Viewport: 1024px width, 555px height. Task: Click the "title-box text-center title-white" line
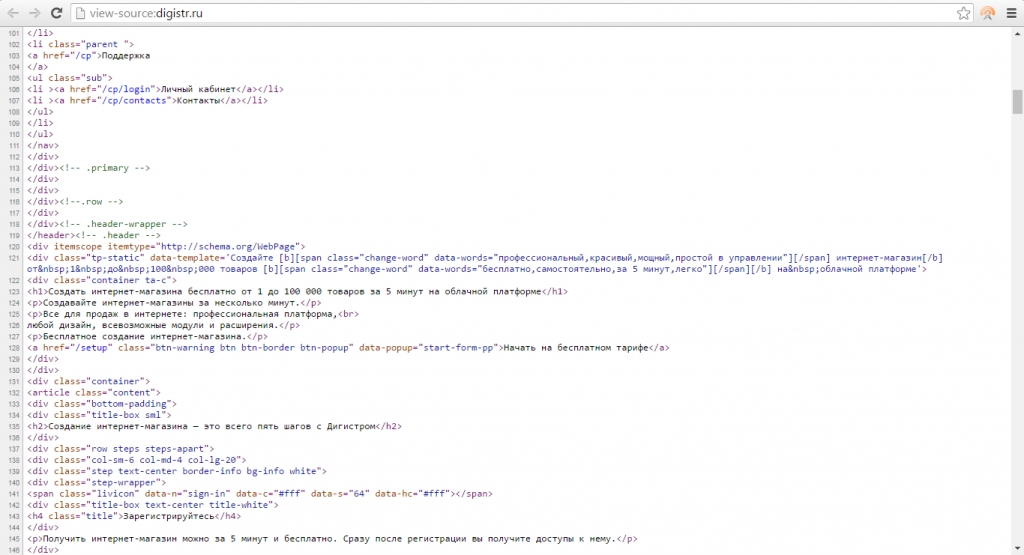pyautogui.click(x=153, y=505)
